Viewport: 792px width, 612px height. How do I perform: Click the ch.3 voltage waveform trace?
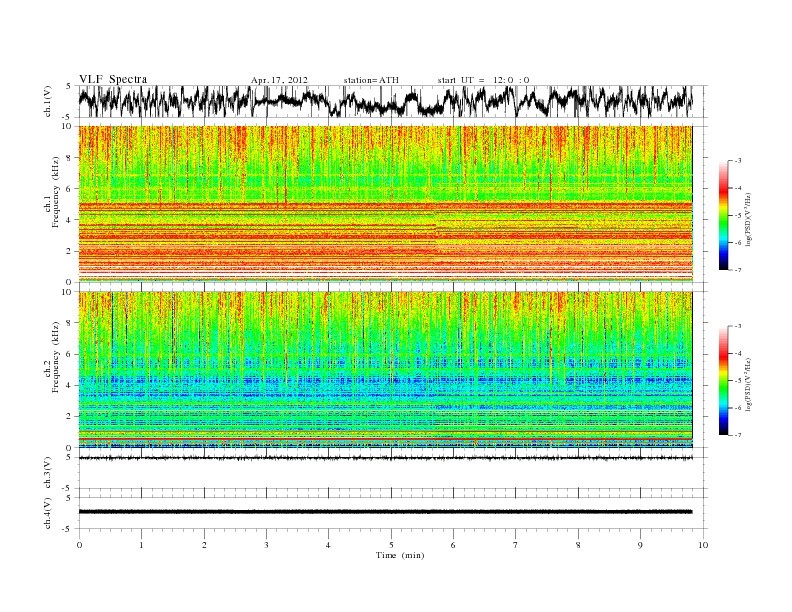tap(385, 458)
